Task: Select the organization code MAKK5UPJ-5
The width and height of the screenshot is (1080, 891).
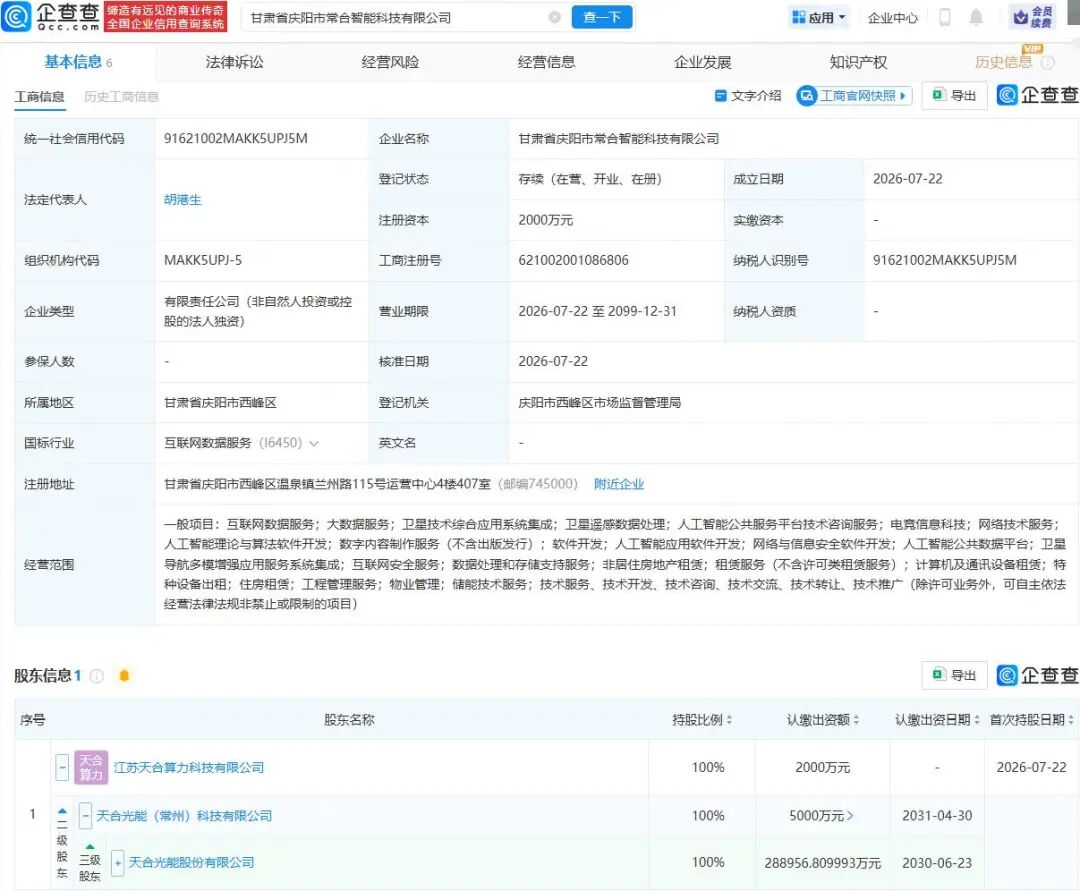Action: point(203,260)
